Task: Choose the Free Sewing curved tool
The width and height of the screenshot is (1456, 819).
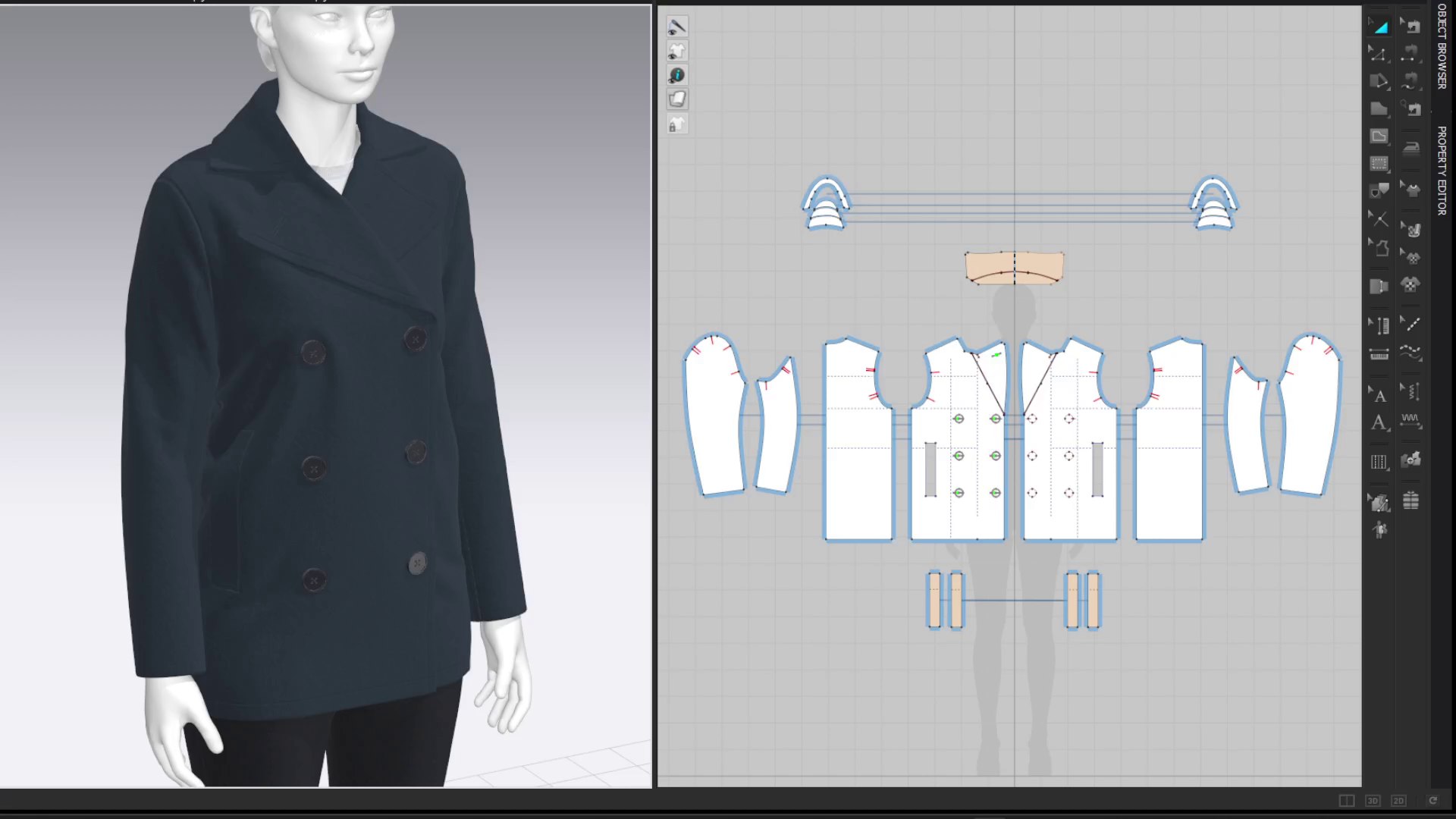Action: (1410, 81)
